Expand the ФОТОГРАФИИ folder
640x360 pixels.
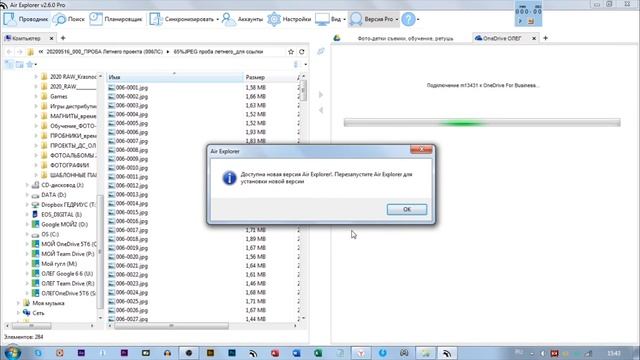point(36,165)
